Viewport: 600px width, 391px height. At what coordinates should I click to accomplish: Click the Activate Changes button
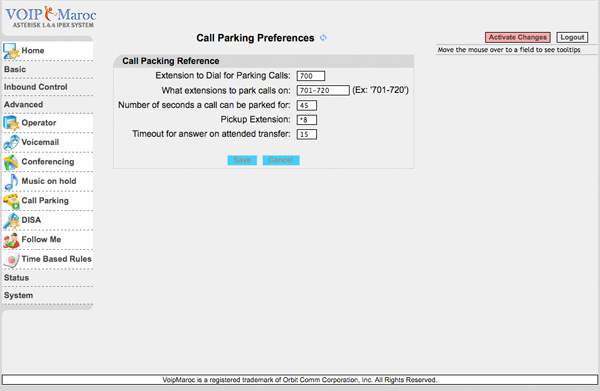pyautogui.click(x=518, y=37)
